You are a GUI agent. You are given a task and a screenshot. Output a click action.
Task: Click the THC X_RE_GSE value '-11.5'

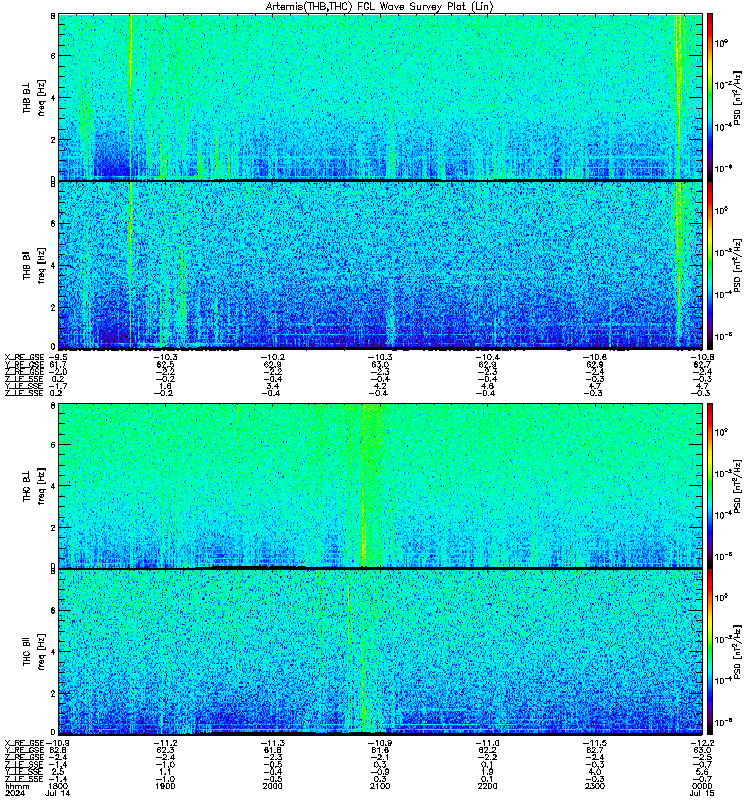(594, 743)
